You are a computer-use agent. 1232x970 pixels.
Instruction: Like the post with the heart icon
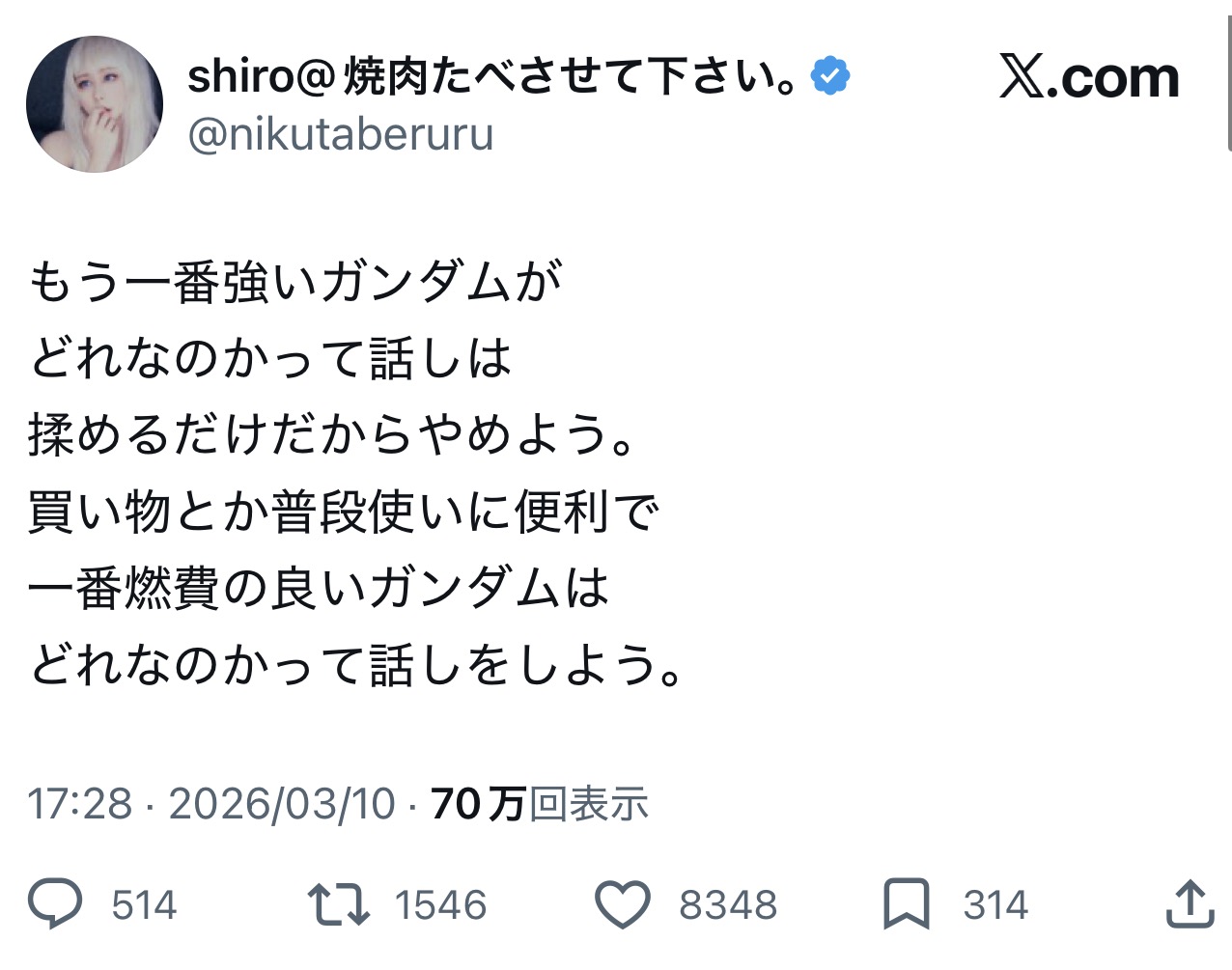(621, 904)
